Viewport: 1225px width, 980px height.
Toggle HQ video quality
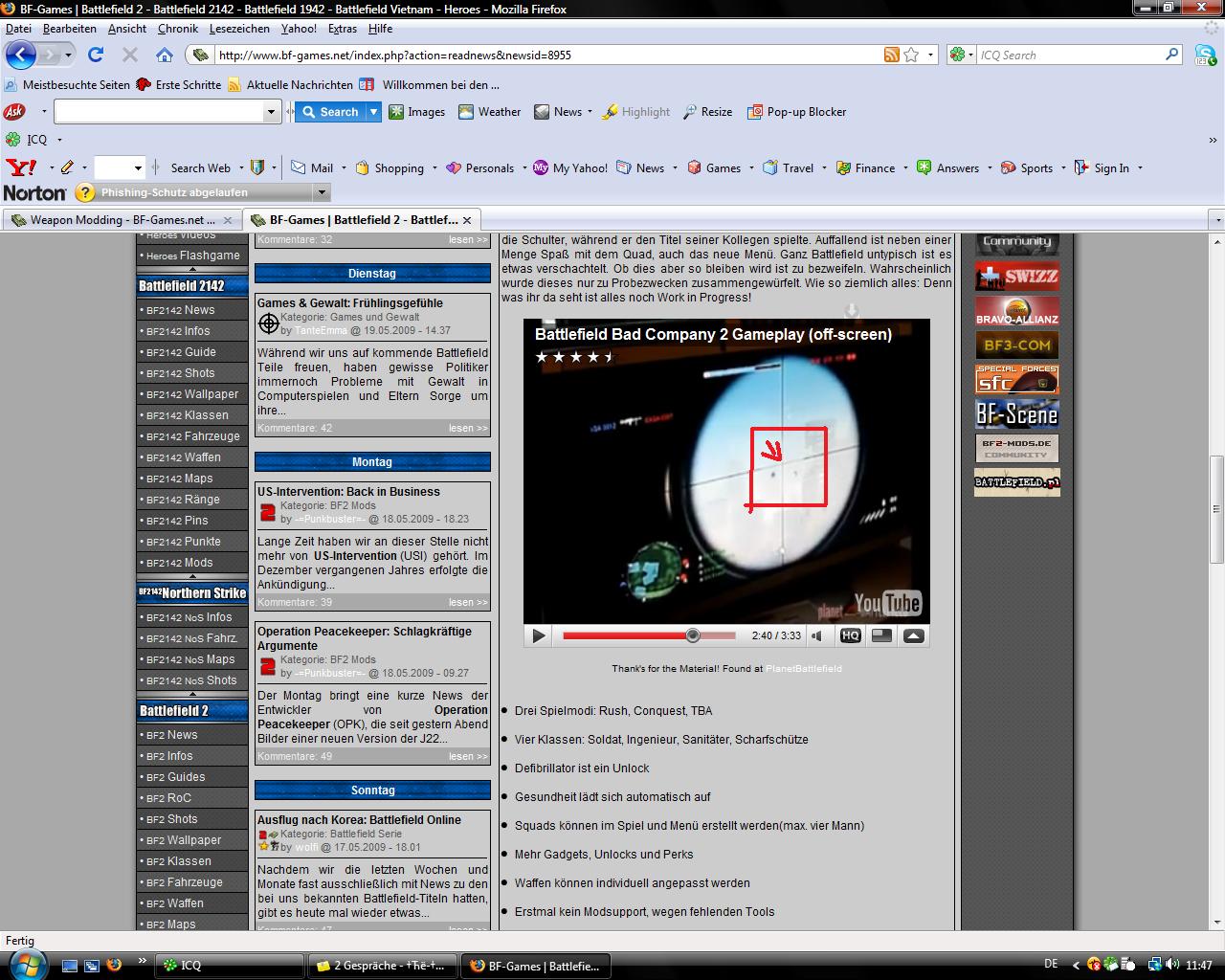tap(850, 635)
